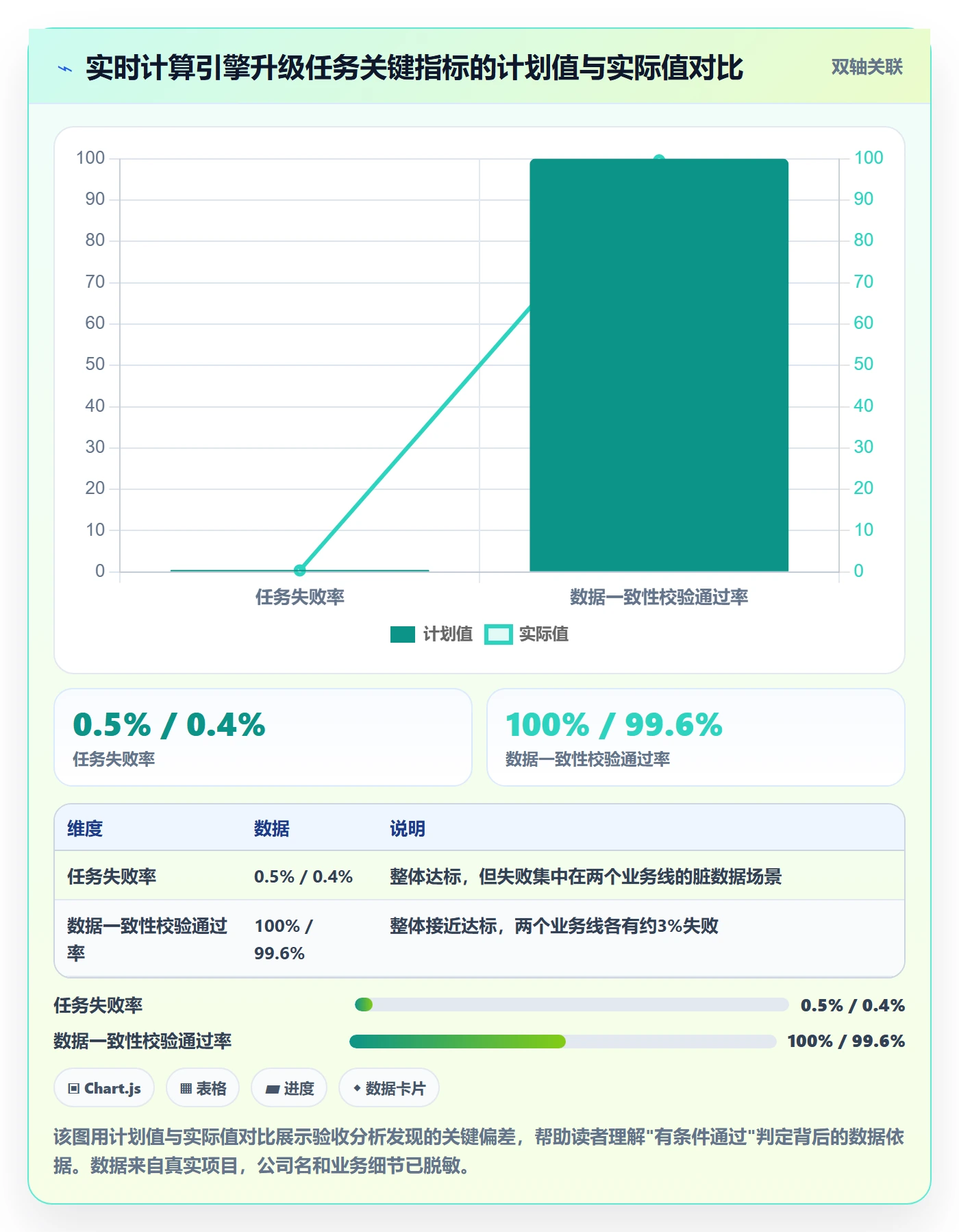Image resolution: width=959 pixels, height=1232 pixels.
Task: Click the 实际值 legend label
Action: 543,634
